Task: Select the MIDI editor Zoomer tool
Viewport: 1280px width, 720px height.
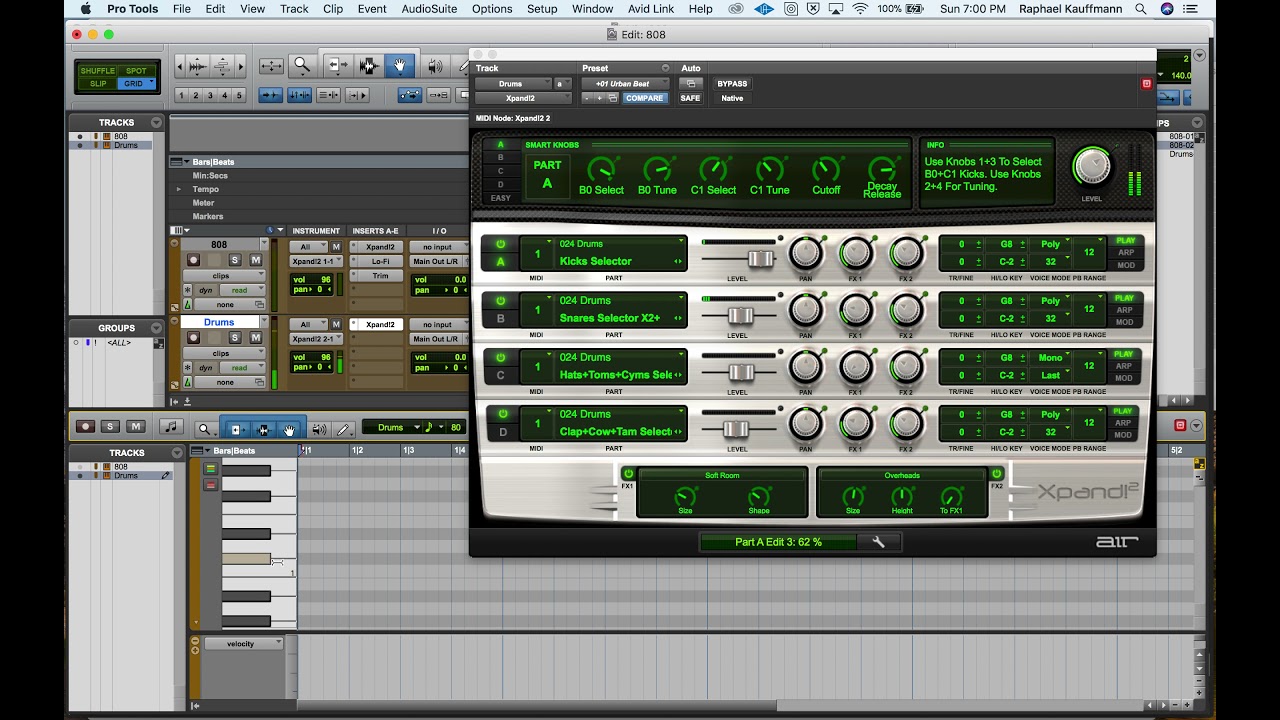Action: click(x=204, y=429)
